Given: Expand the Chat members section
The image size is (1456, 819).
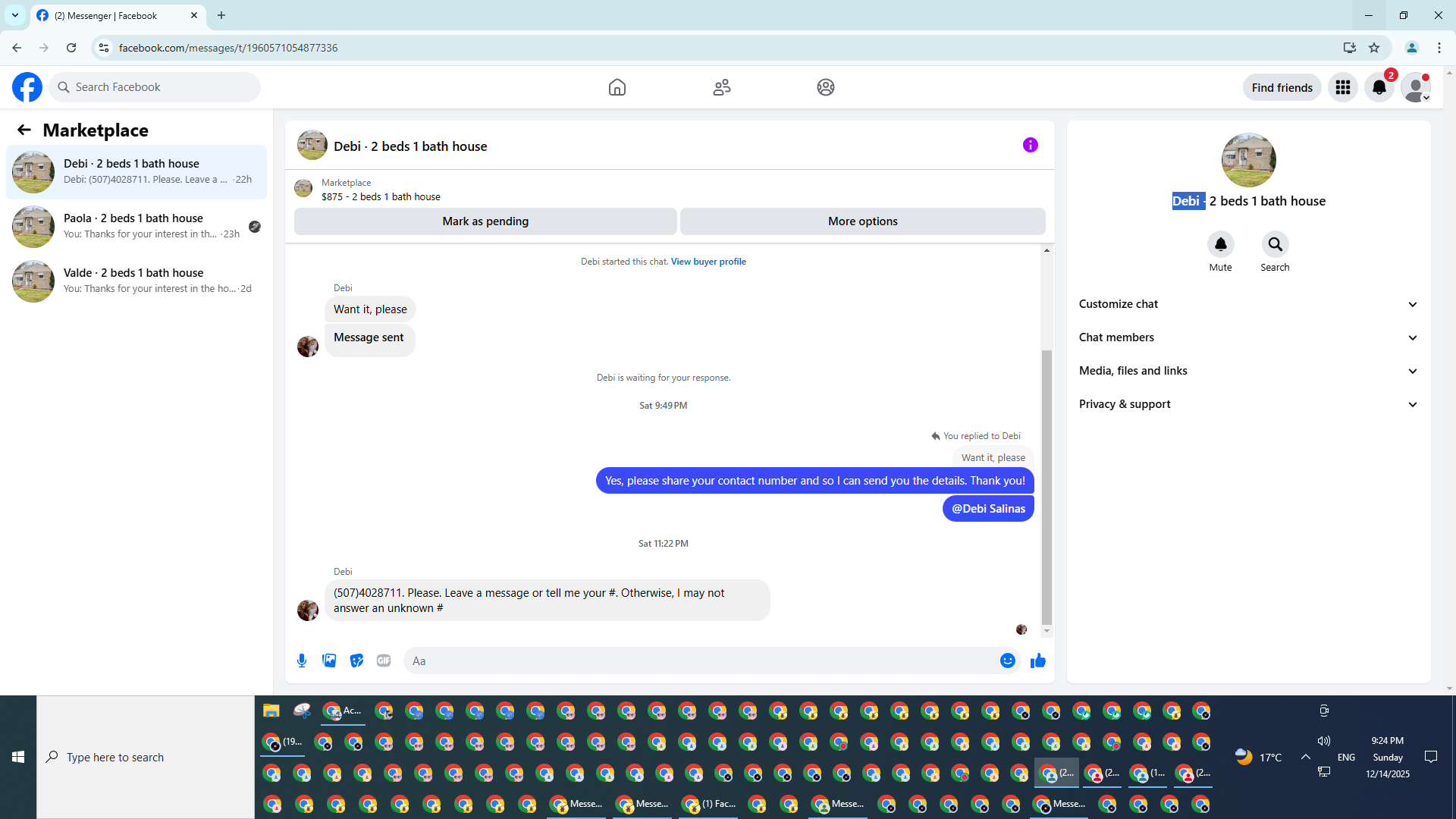Looking at the screenshot, I should click(x=1248, y=337).
